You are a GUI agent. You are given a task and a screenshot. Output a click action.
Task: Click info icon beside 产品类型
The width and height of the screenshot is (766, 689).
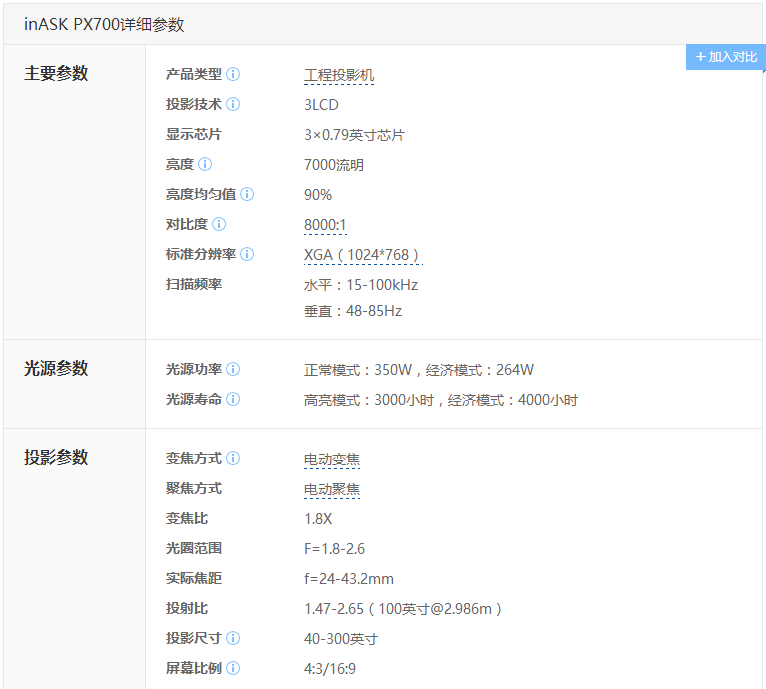(233, 74)
